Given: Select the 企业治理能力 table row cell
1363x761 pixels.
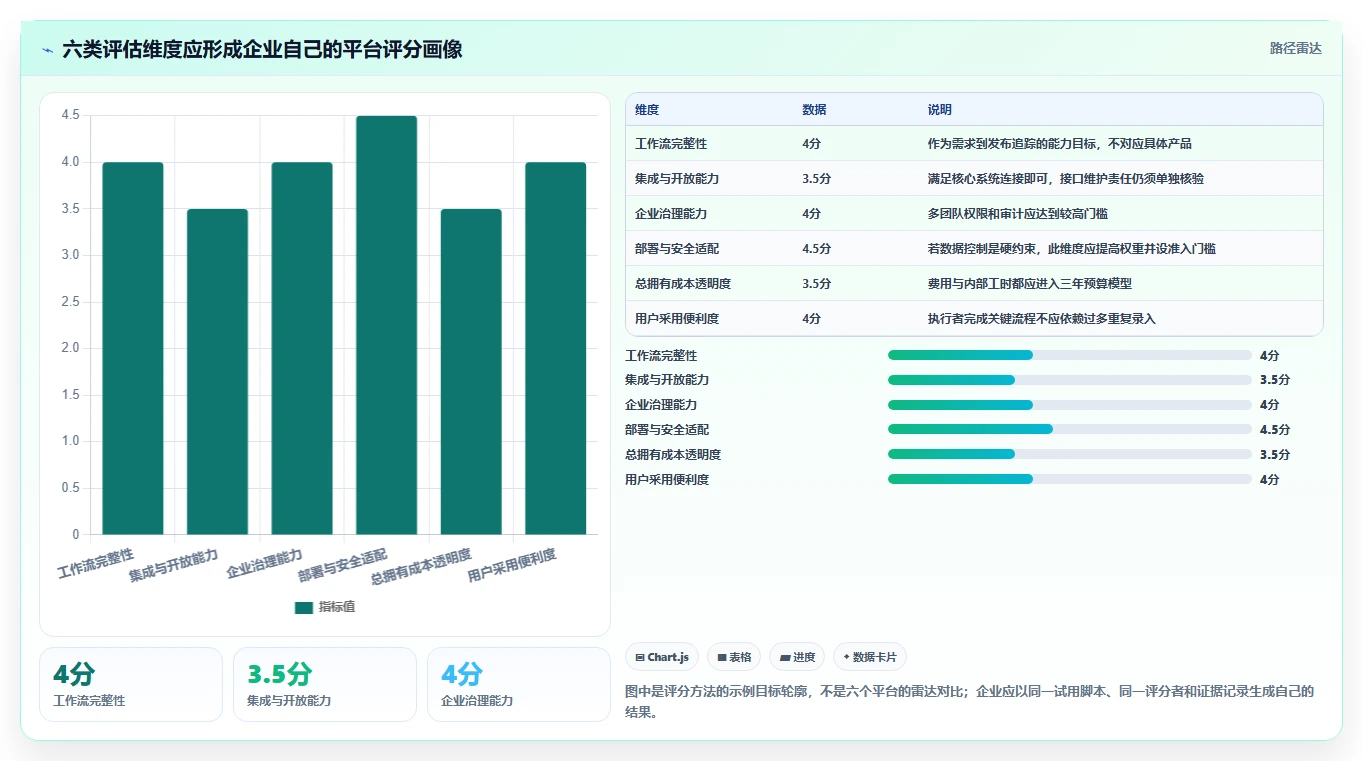Looking at the screenshot, I should tap(671, 214).
